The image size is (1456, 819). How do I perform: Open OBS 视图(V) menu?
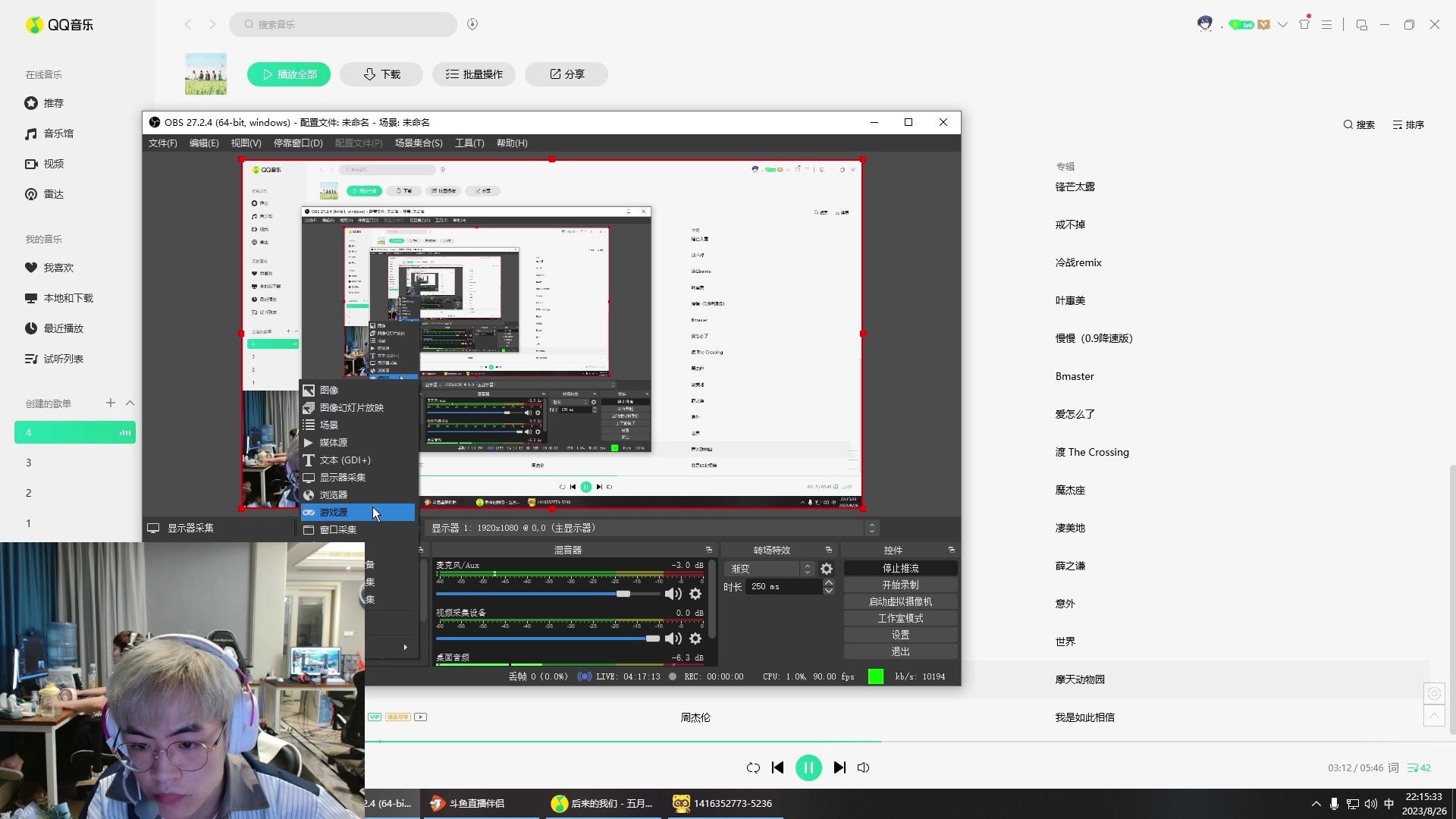click(x=246, y=143)
